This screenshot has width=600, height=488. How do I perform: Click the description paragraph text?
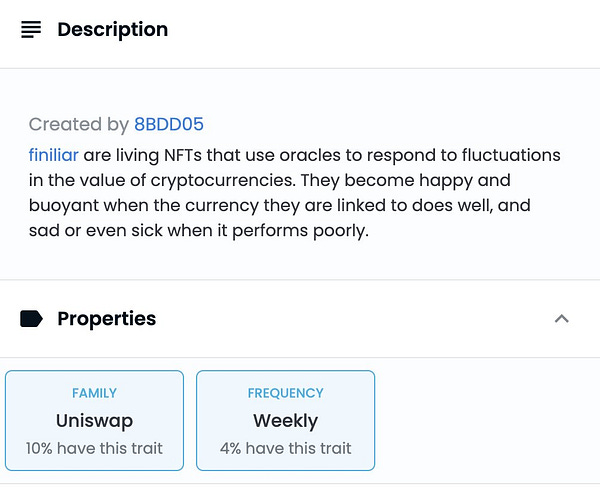click(295, 193)
